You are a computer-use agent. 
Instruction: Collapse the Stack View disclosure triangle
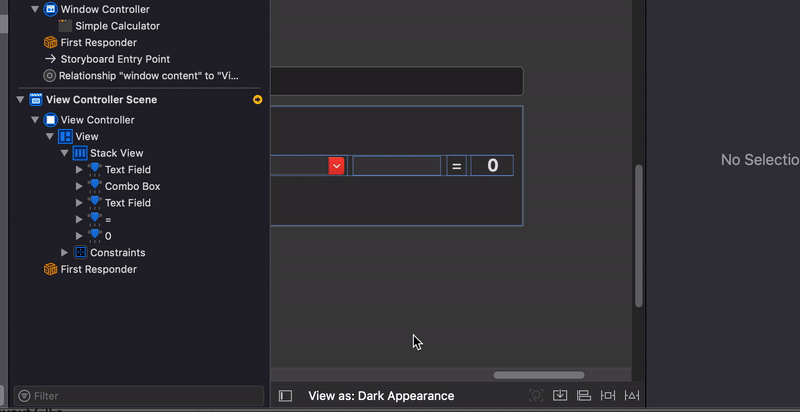pos(64,153)
